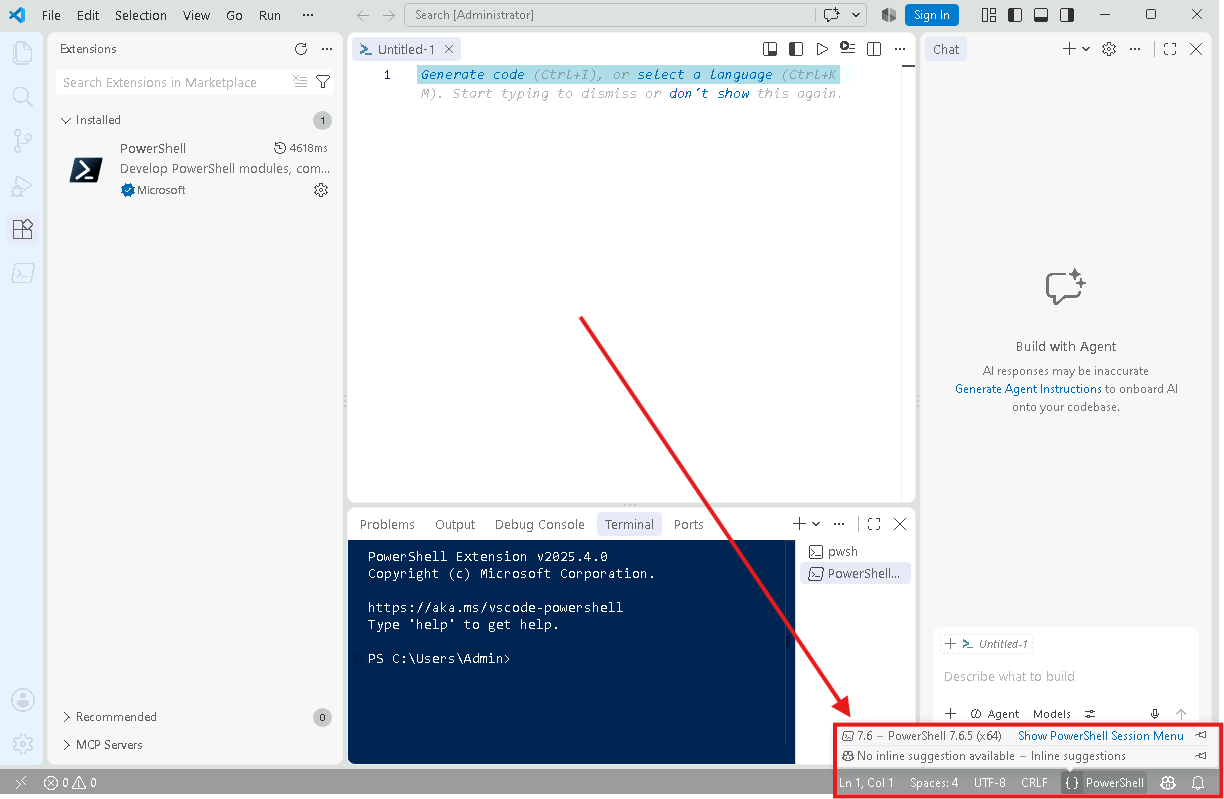This screenshot has width=1224, height=799.
Task: Open the File menu
Action: [x=51, y=15]
